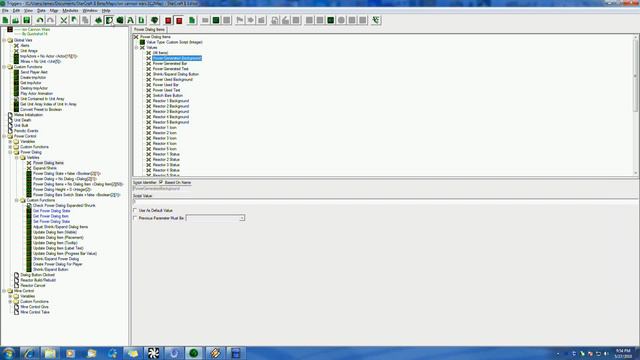This screenshot has height=360, width=640.
Task: Click the taskbar clock
Action: point(623,353)
